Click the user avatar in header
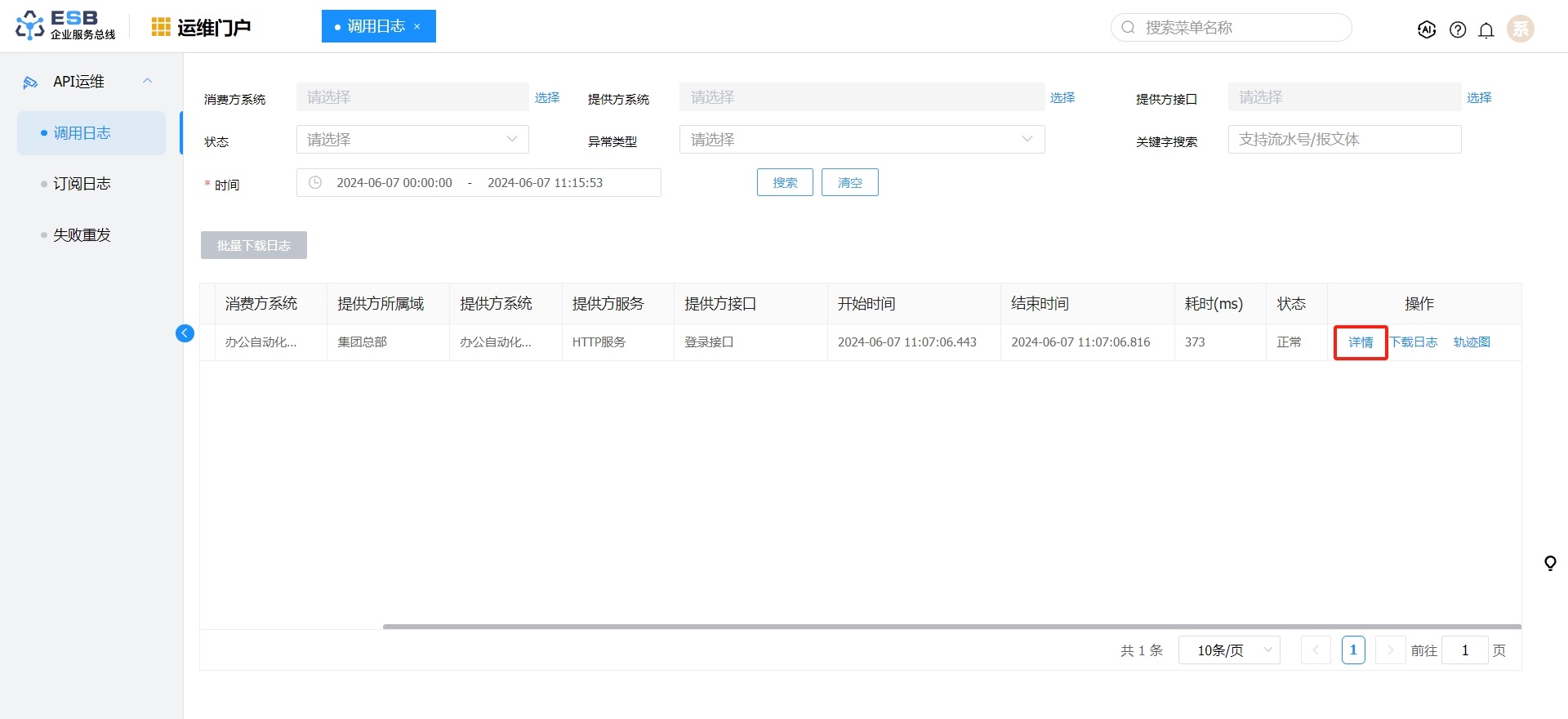1568x719 pixels. 1520,29
